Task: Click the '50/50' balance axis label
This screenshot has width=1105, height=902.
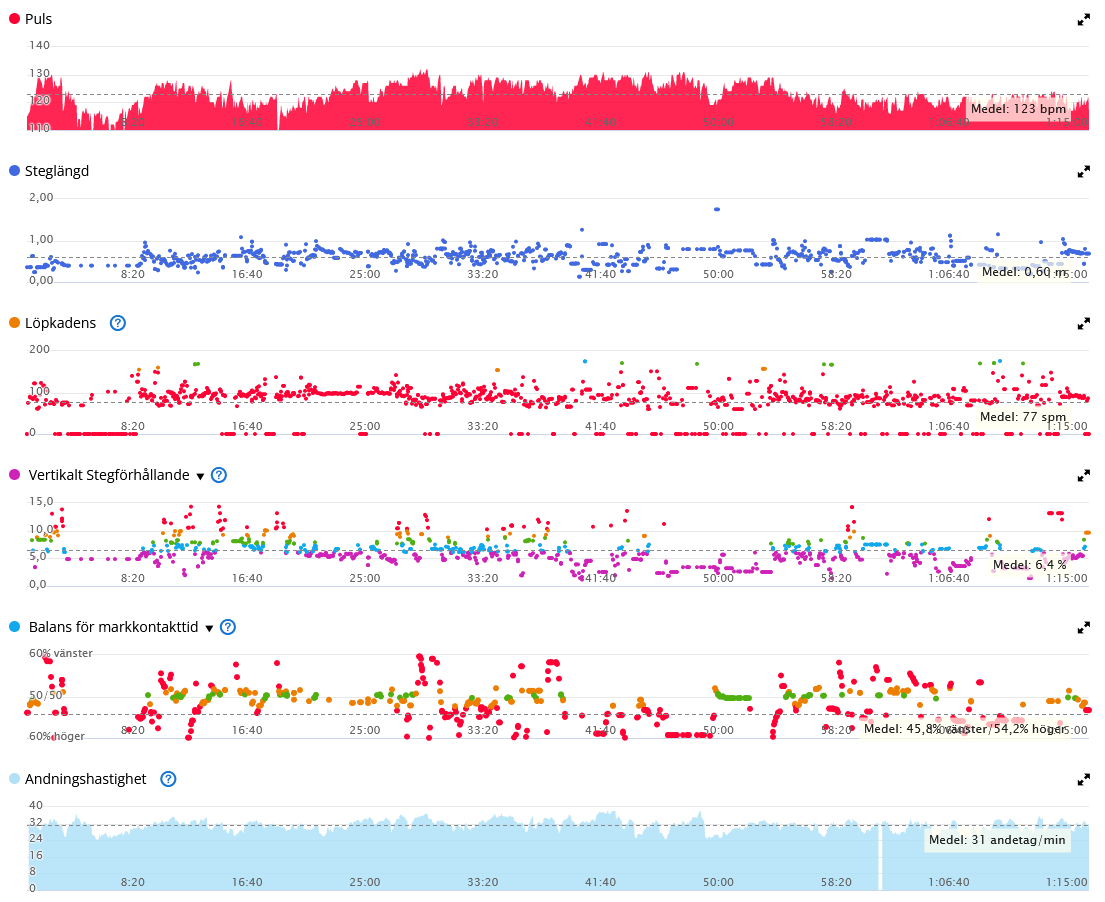Action: (x=46, y=696)
